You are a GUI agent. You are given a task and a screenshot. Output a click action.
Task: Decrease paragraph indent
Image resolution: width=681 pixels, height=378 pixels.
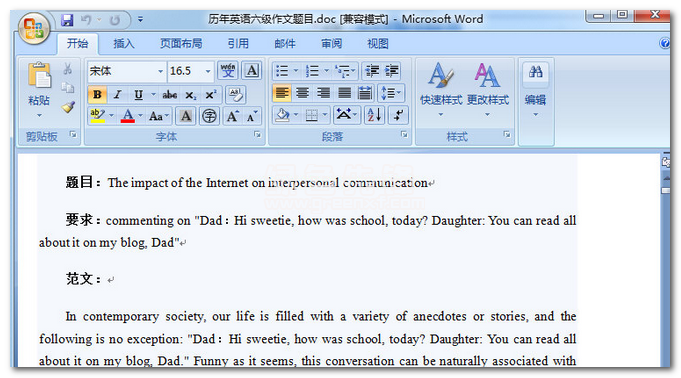(372, 70)
